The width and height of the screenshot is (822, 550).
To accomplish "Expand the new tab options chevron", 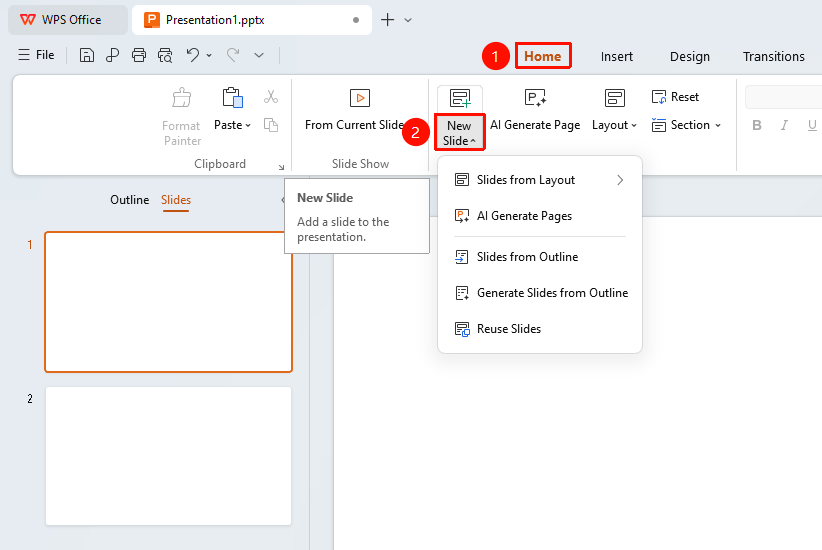I will 408,20.
